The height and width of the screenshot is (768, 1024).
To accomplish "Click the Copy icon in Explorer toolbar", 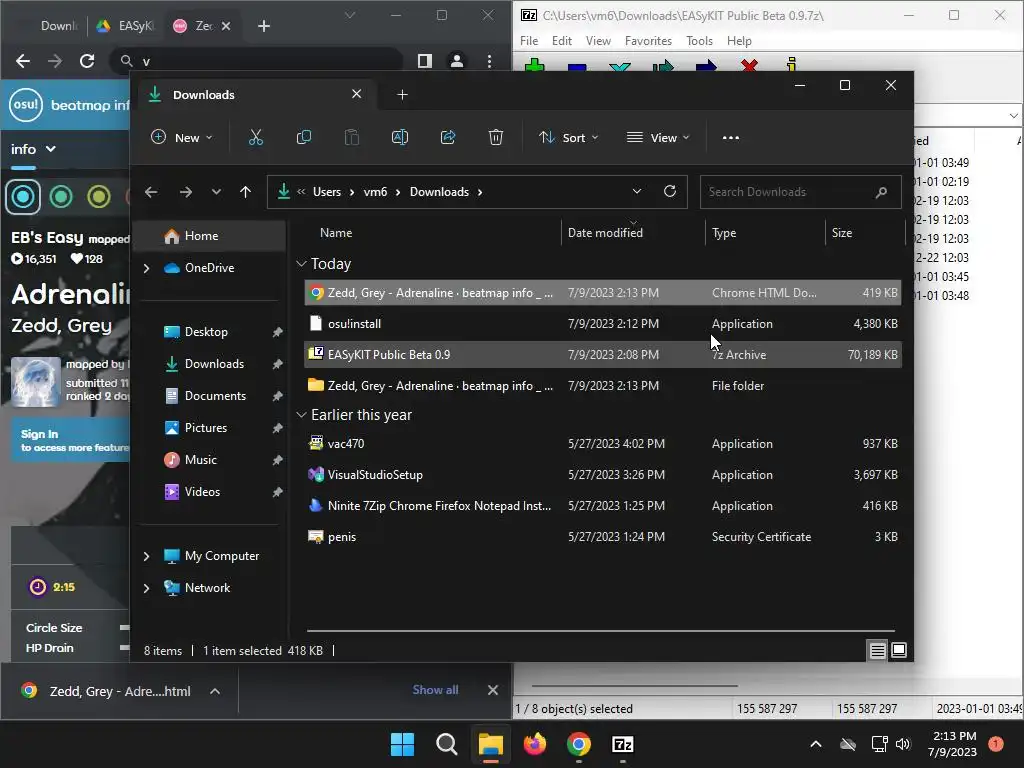I will (304, 138).
